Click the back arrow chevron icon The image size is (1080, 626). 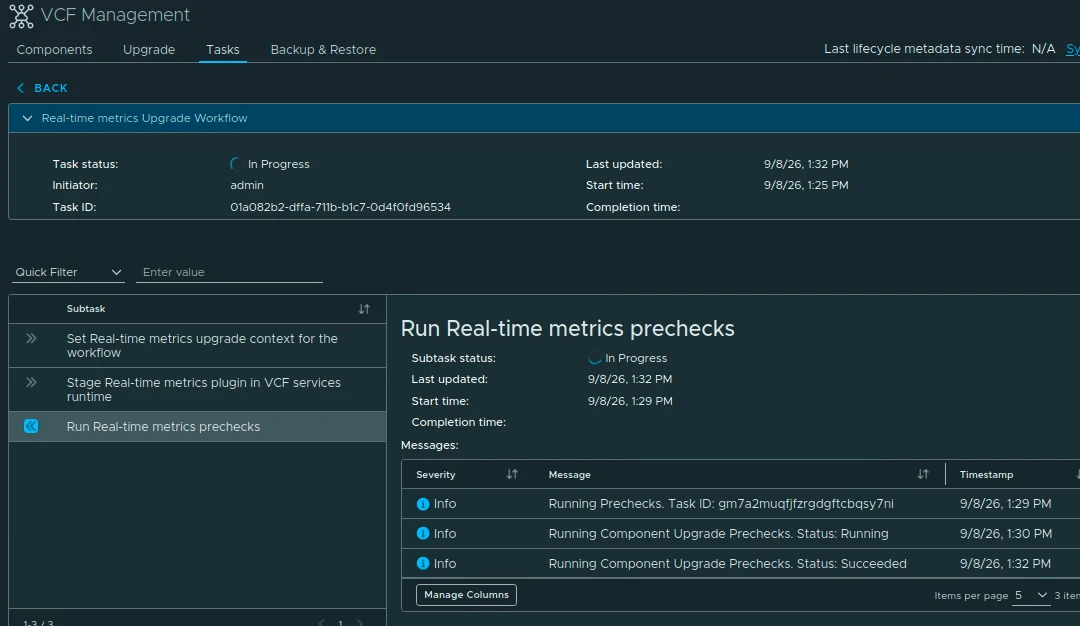(x=21, y=88)
